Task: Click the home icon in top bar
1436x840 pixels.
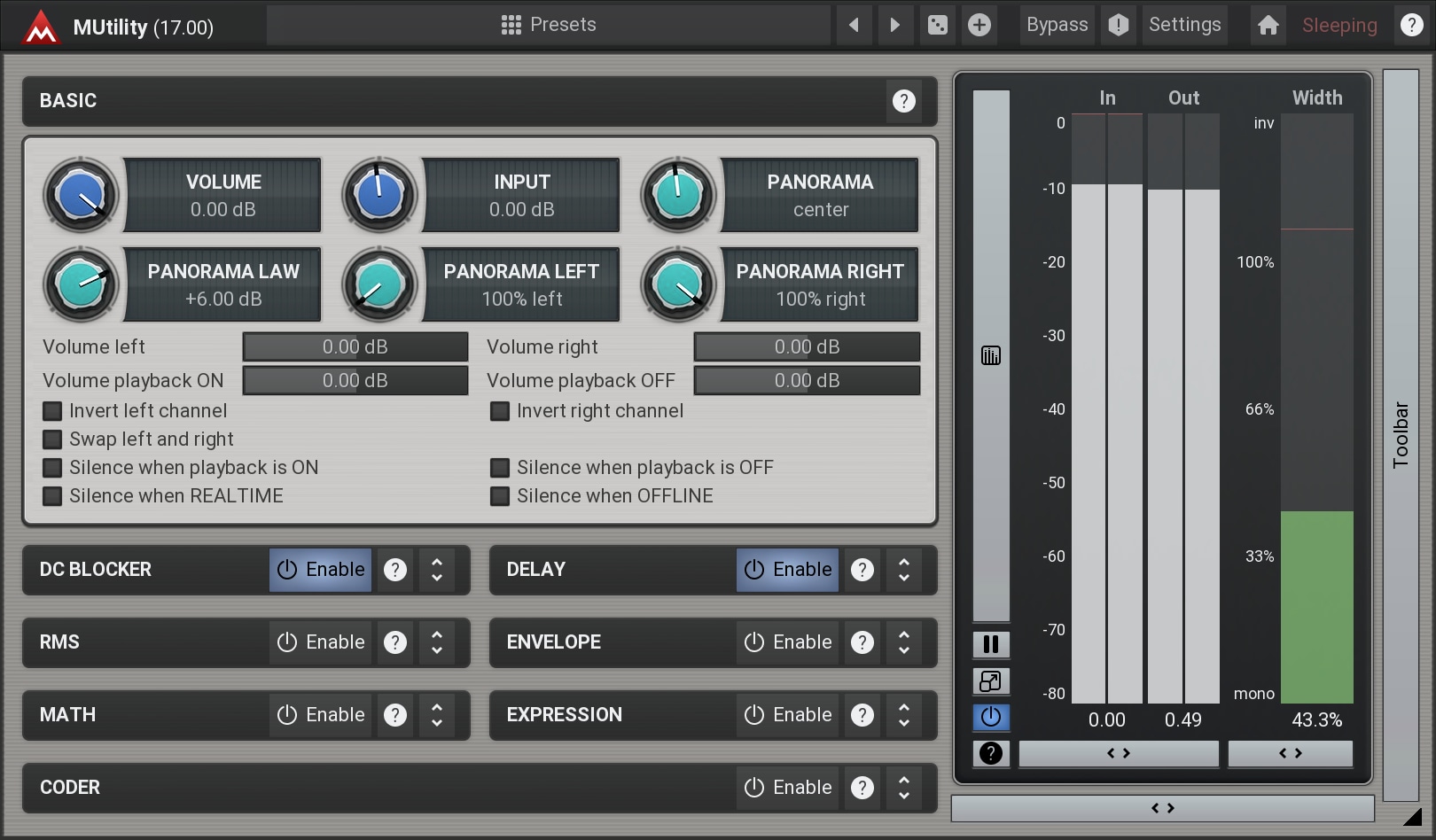Action: click(x=1268, y=25)
